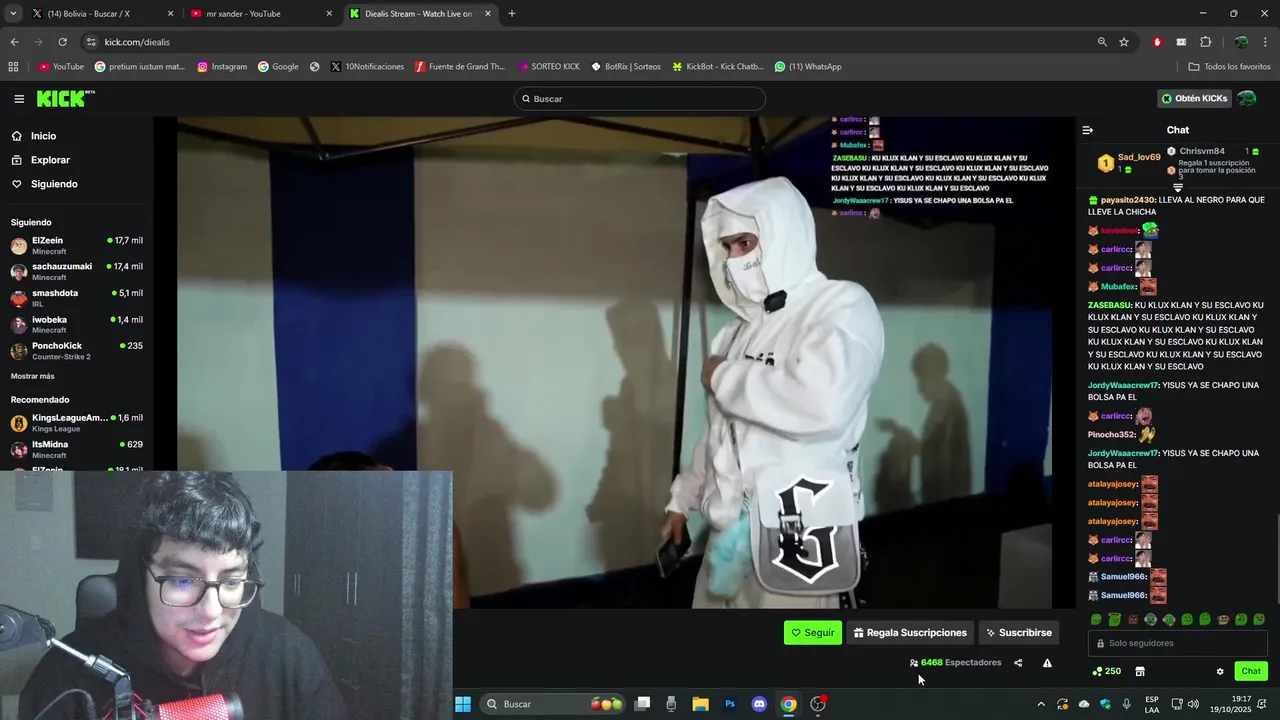Click the 250 channel points indicator
1280x720 pixels.
coord(1106,671)
